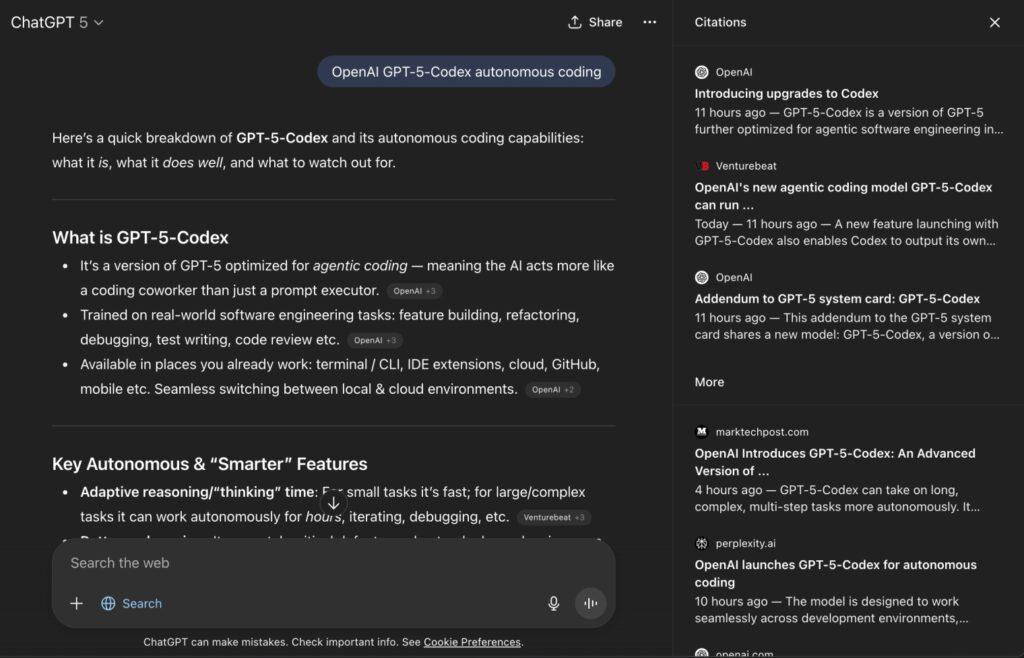Open the ChatGPT 5 model selector dropdown
This screenshot has height=658, width=1024.
click(57, 22)
